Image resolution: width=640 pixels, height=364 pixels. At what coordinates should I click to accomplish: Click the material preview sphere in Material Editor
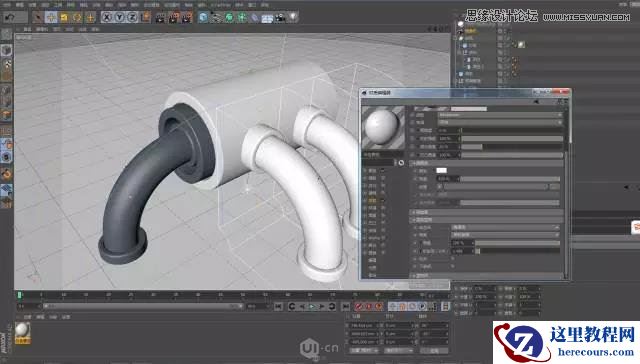(383, 128)
